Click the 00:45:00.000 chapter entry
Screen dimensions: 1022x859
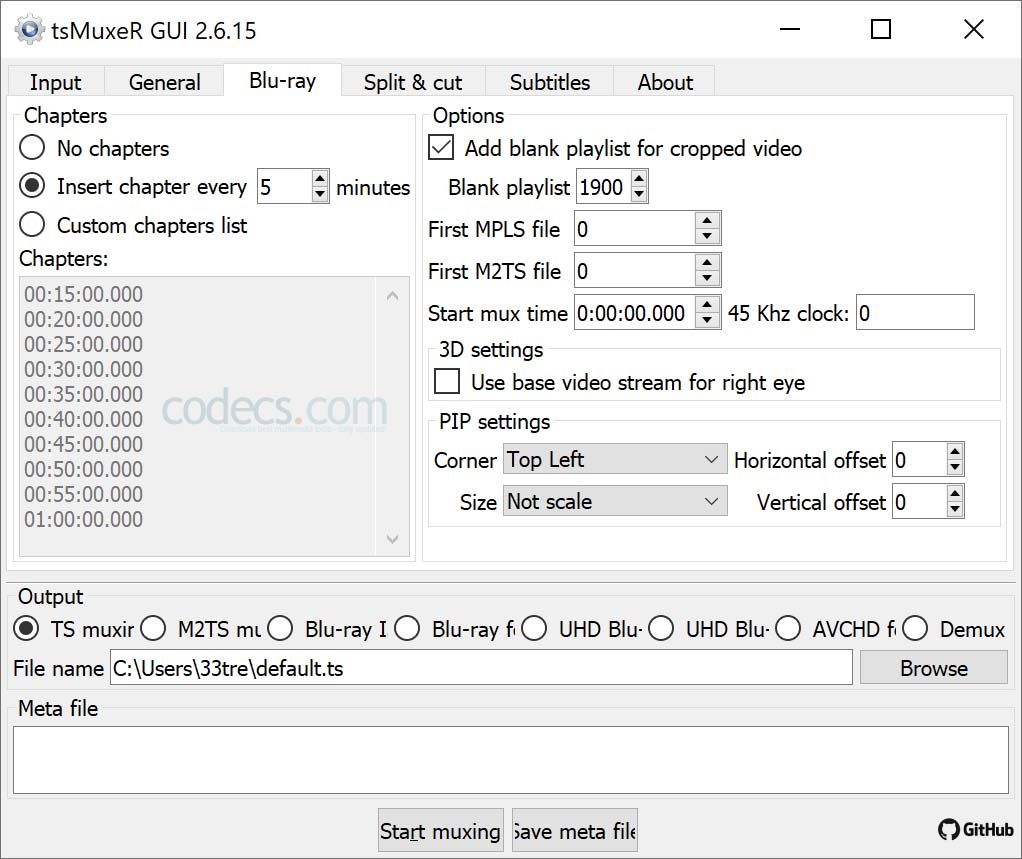(83, 444)
